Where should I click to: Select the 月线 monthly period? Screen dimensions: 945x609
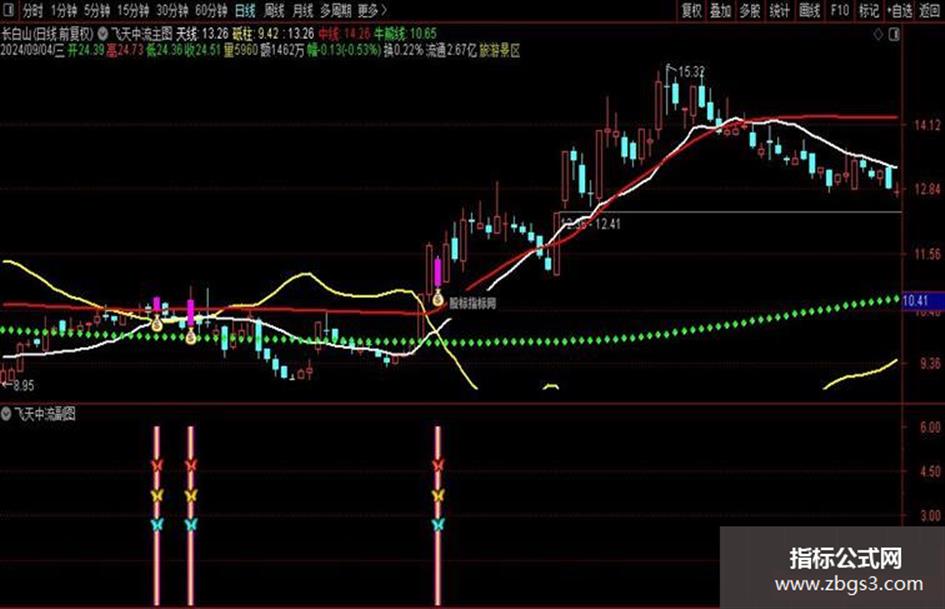coord(303,10)
